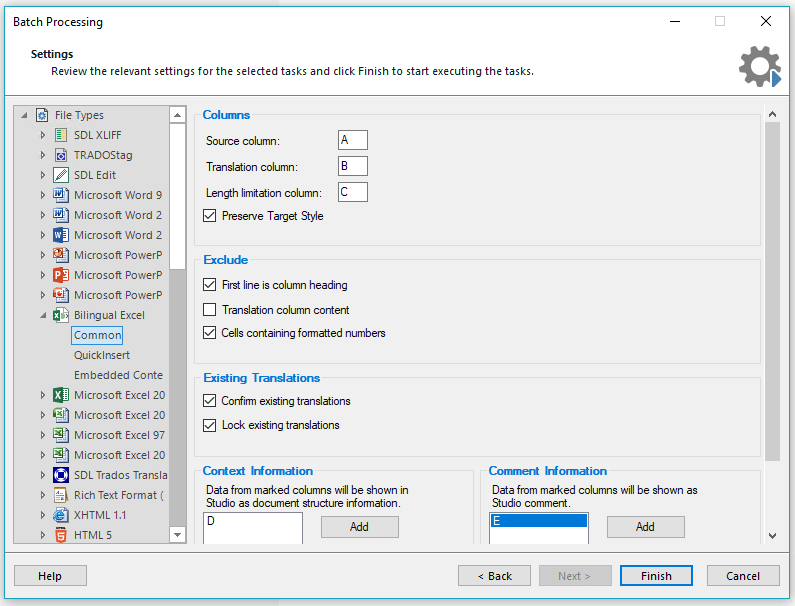Uncheck Preserve Target Style
The height and width of the screenshot is (606, 795).
coord(209,216)
